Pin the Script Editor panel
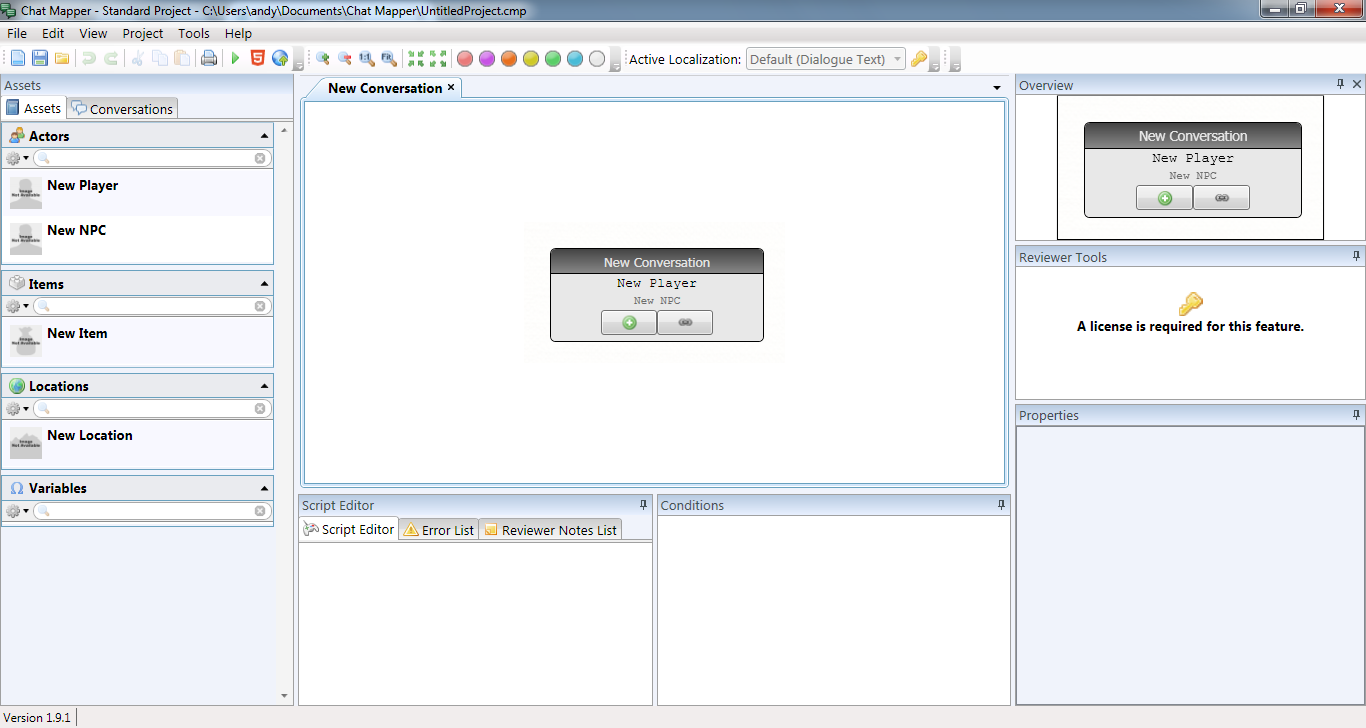The image size is (1366, 728). (x=644, y=505)
